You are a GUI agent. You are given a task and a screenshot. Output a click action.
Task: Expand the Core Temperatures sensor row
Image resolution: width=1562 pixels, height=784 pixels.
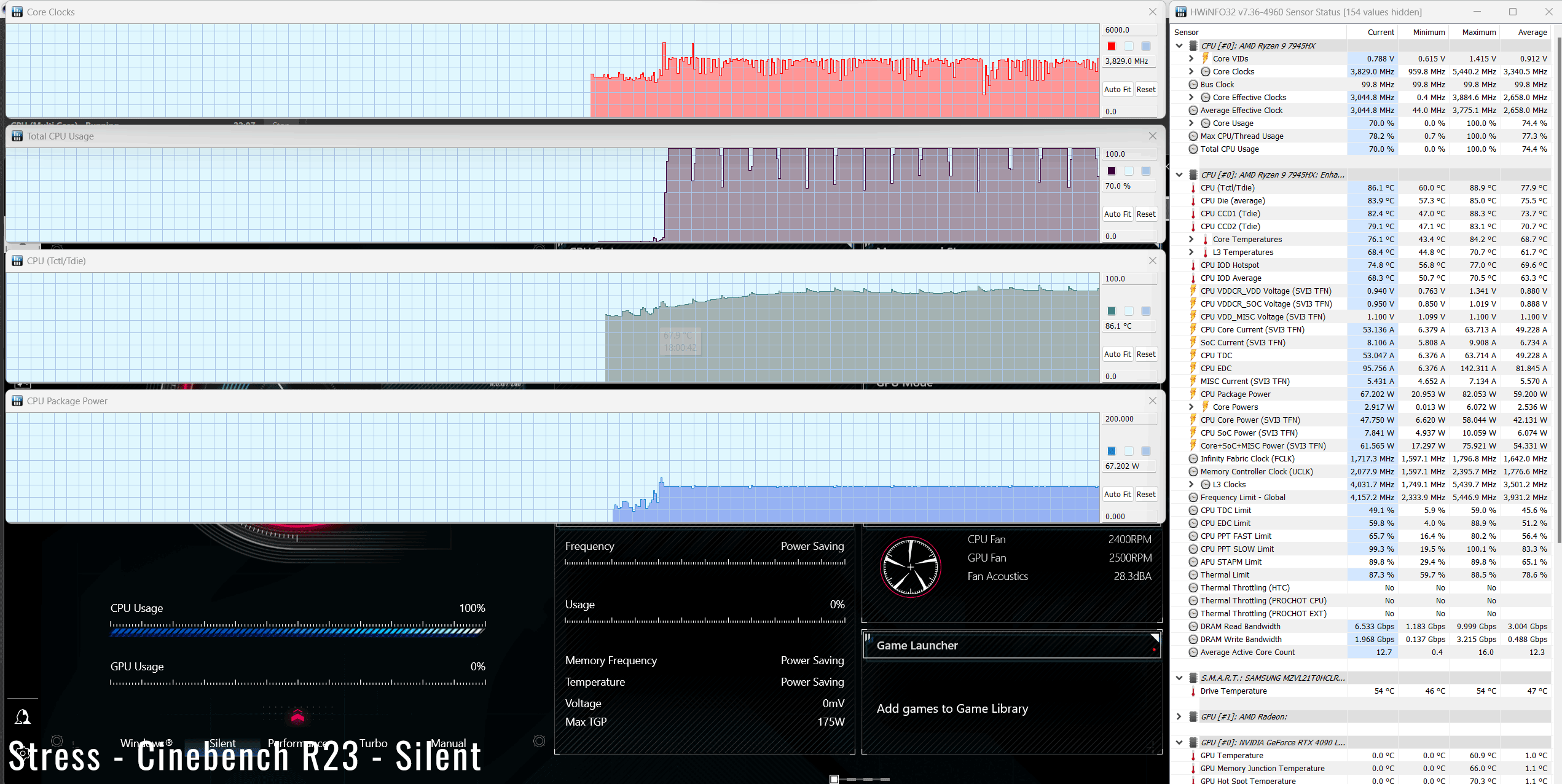tap(1191, 239)
